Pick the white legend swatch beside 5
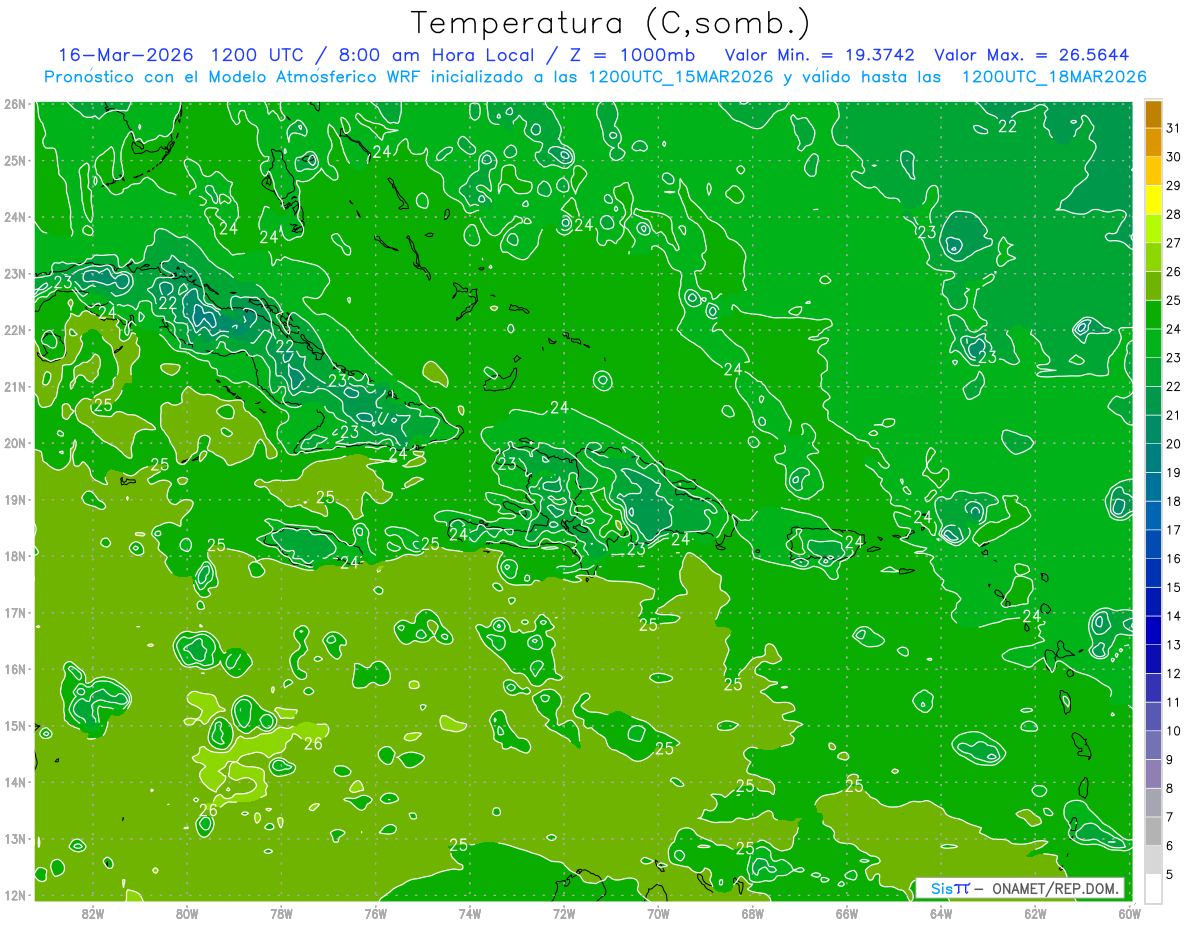The image size is (1200, 927). coord(1153,888)
